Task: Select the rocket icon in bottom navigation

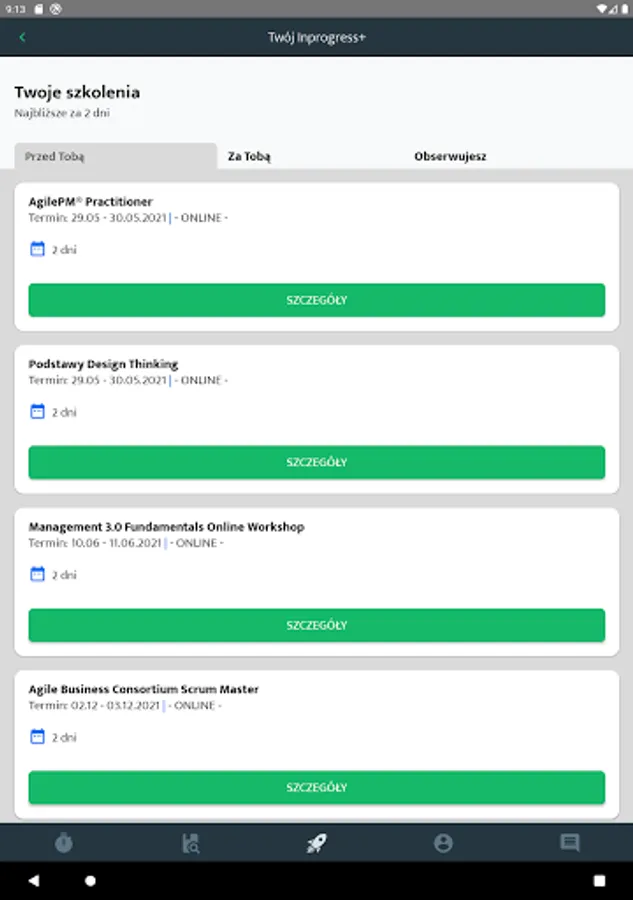Action: tap(316, 843)
